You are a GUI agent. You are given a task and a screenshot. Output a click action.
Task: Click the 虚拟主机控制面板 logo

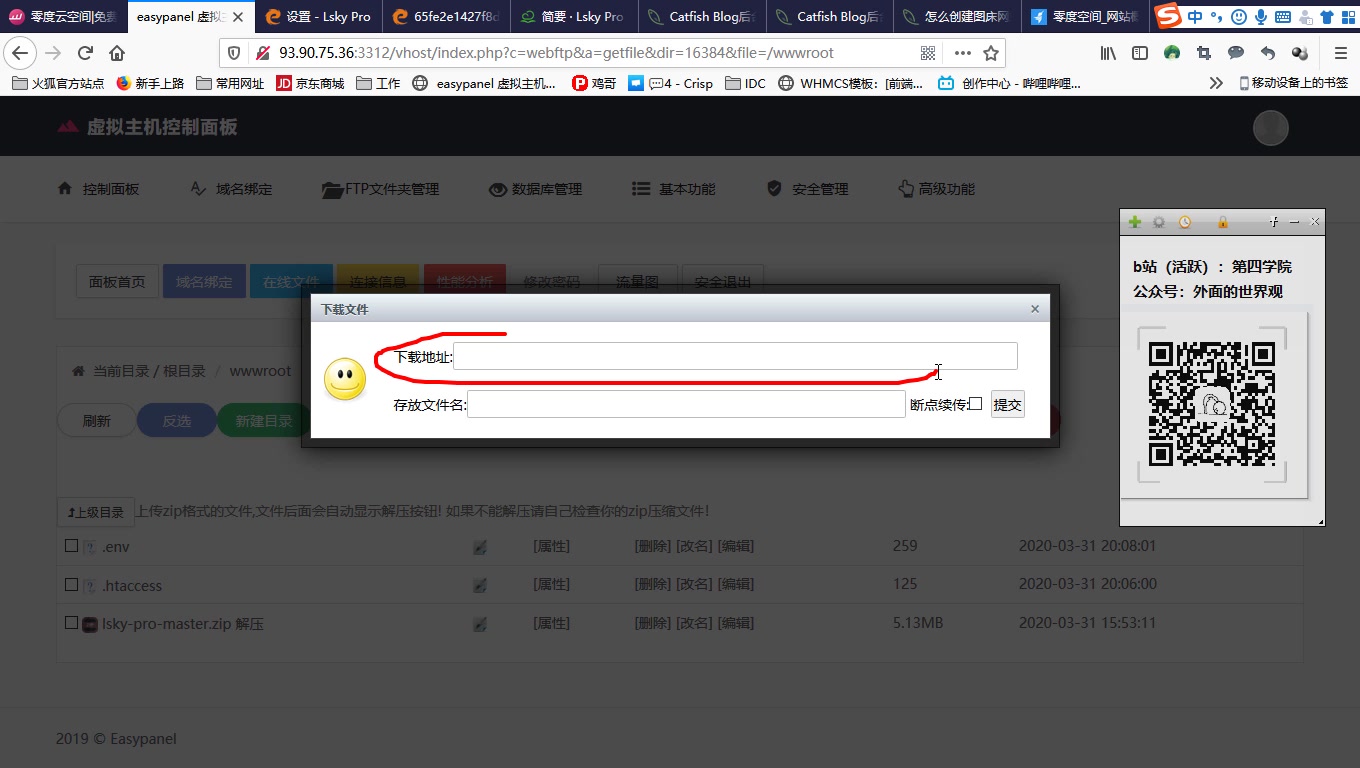tap(148, 127)
